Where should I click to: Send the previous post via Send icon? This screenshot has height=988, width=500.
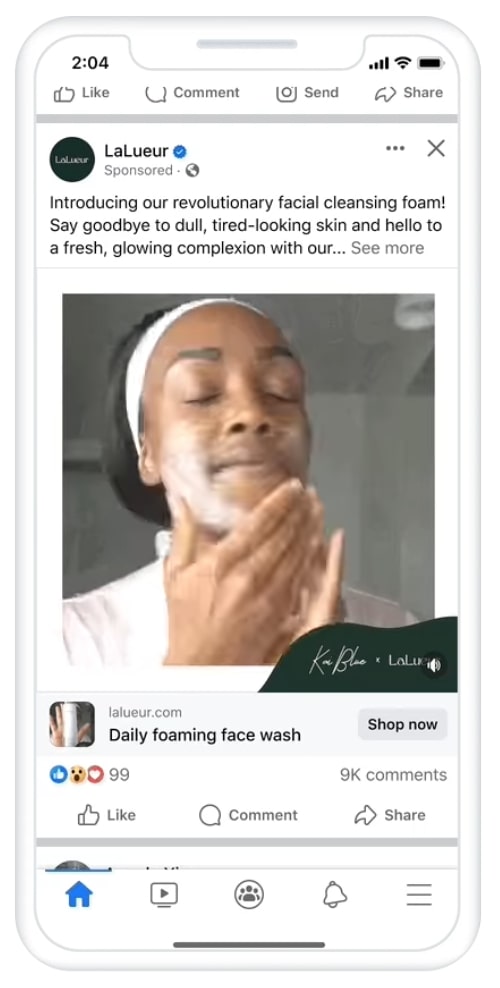point(307,93)
